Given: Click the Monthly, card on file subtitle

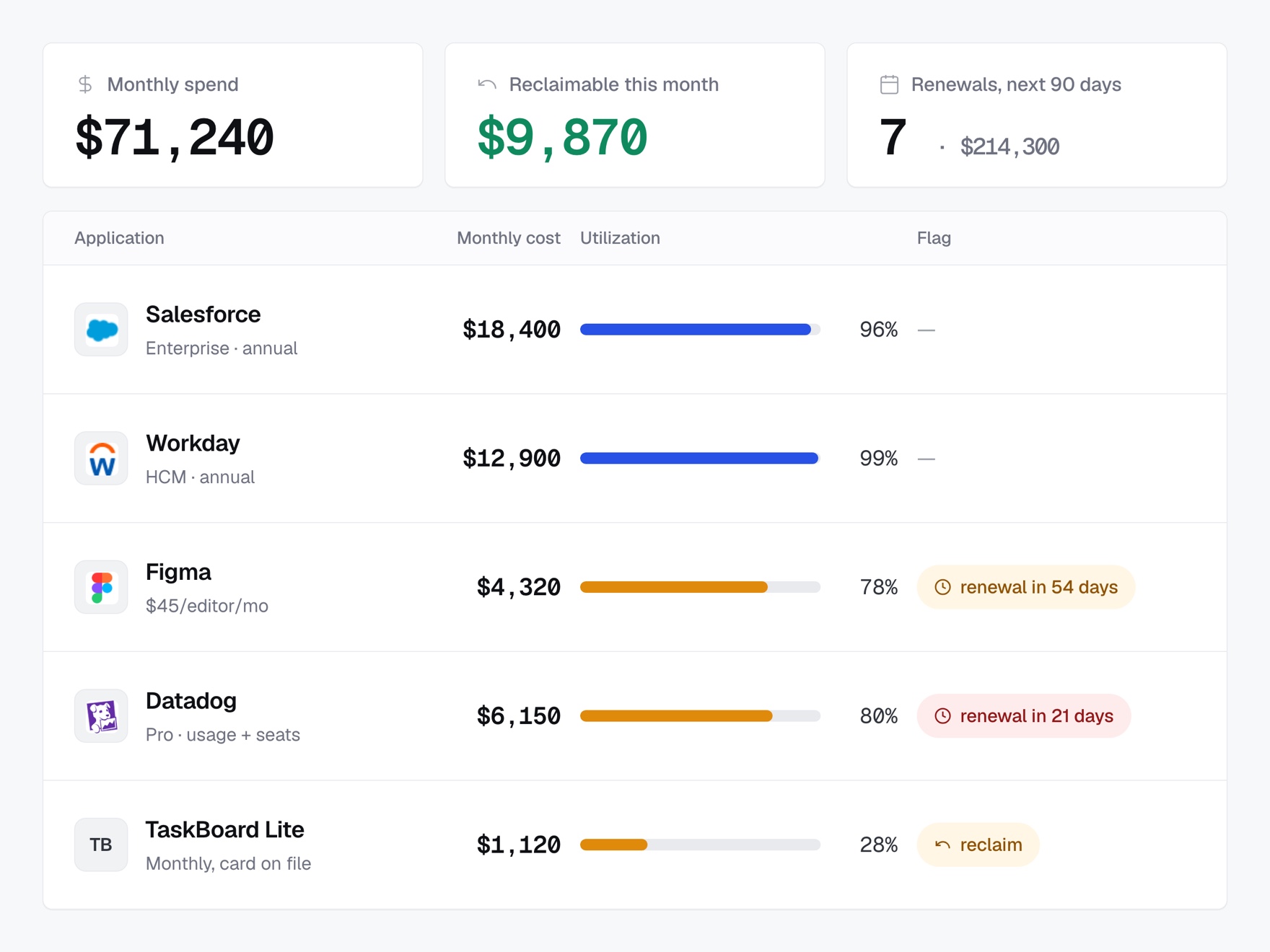Looking at the screenshot, I should [x=228, y=863].
